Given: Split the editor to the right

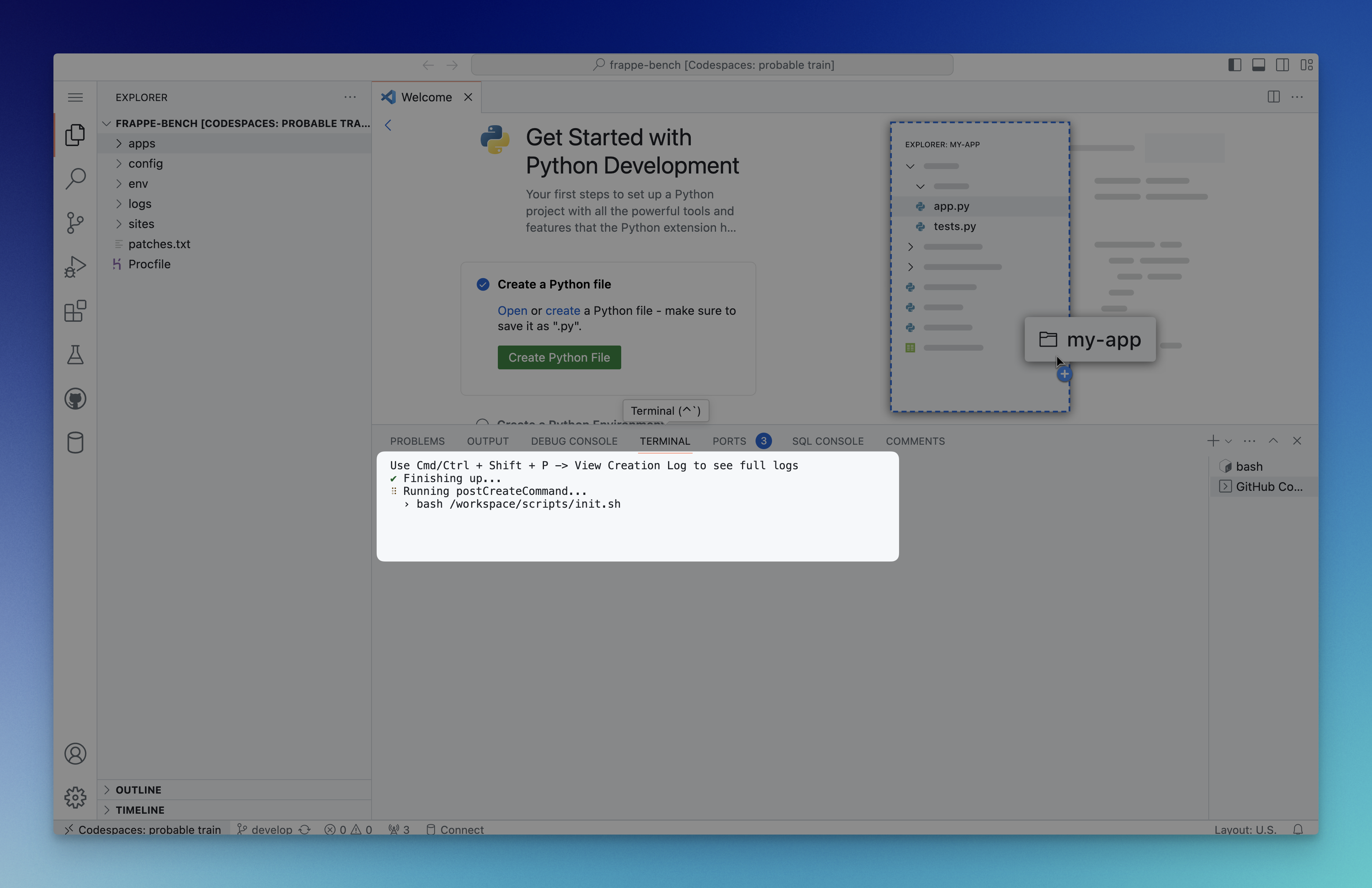Looking at the screenshot, I should point(1274,97).
